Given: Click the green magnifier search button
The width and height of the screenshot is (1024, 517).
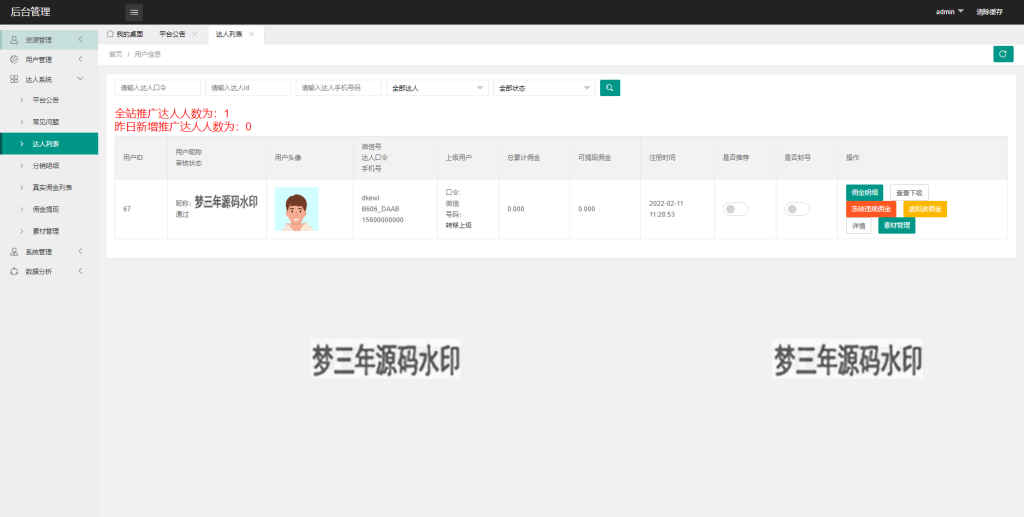Looking at the screenshot, I should coord(610,87).
